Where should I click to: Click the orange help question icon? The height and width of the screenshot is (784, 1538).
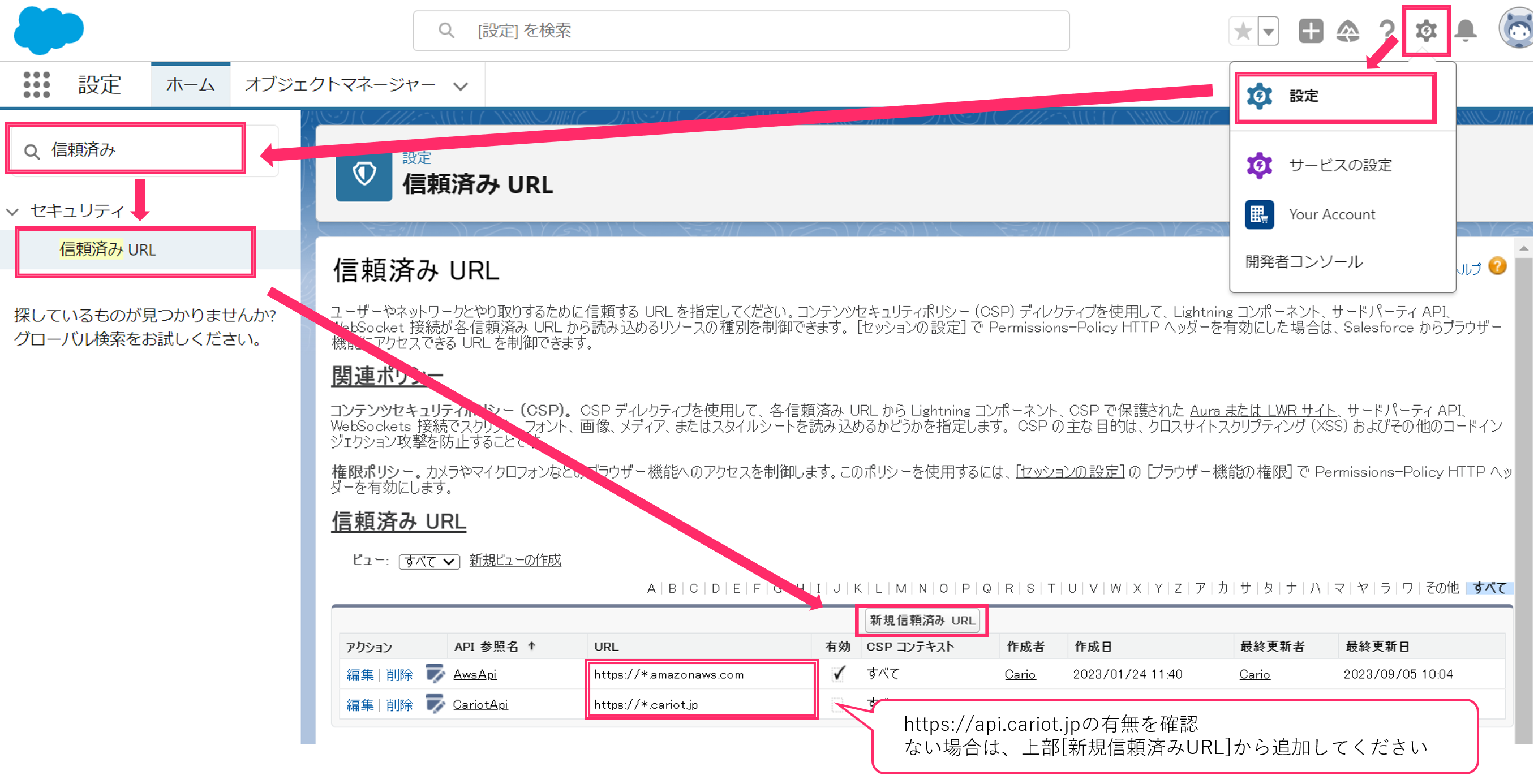(x=1497, y=266)
